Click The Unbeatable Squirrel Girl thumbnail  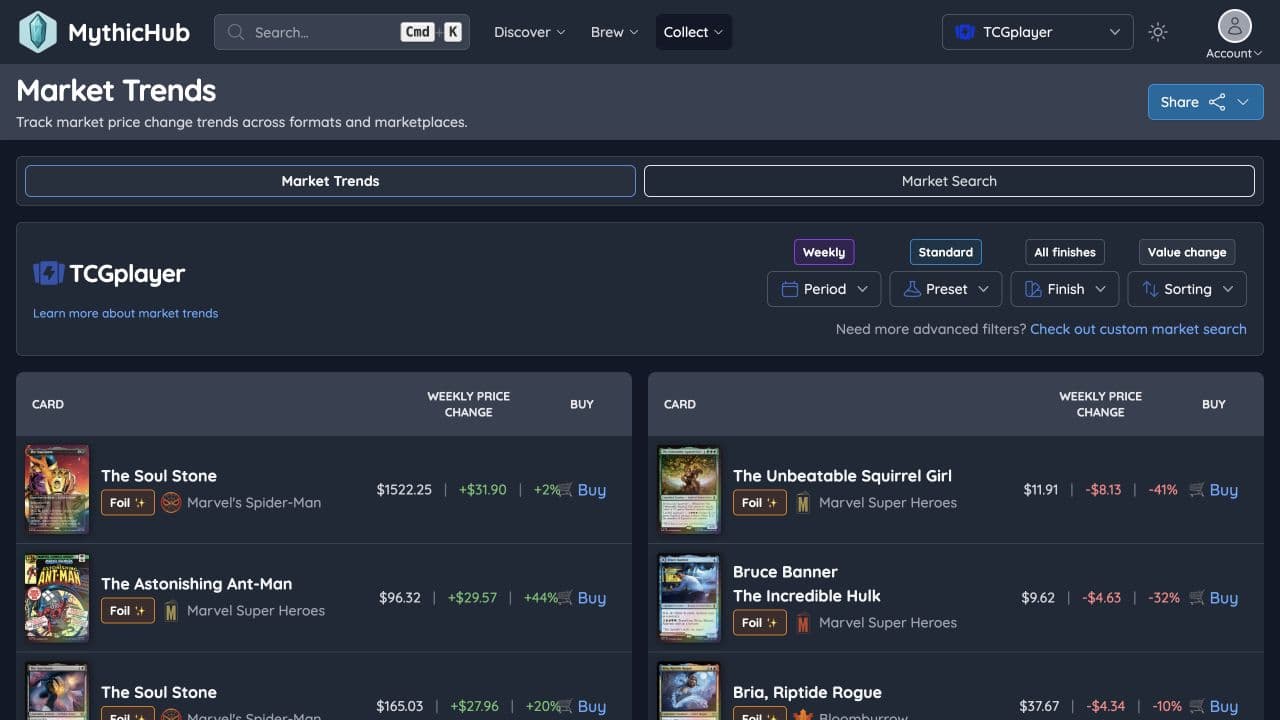689,490
